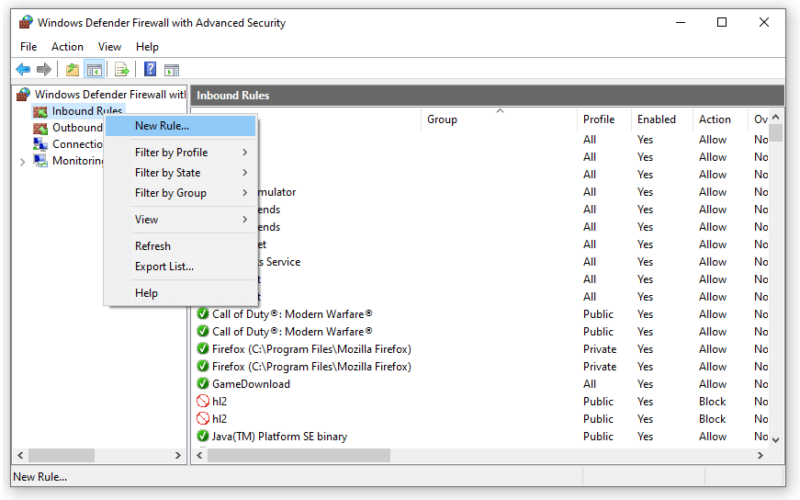This screenshot has height=500, width=800.
Task: Select the Java(TM) Platform SE binary rule
Action: pyautogui.click(x=482, y=436)
